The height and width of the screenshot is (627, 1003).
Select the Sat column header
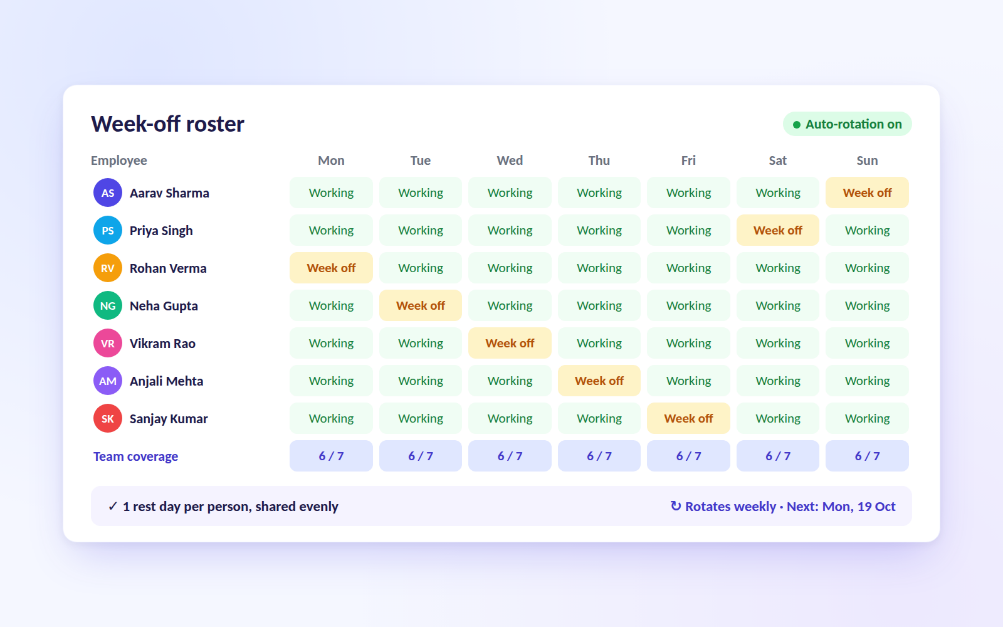point(778,161)
